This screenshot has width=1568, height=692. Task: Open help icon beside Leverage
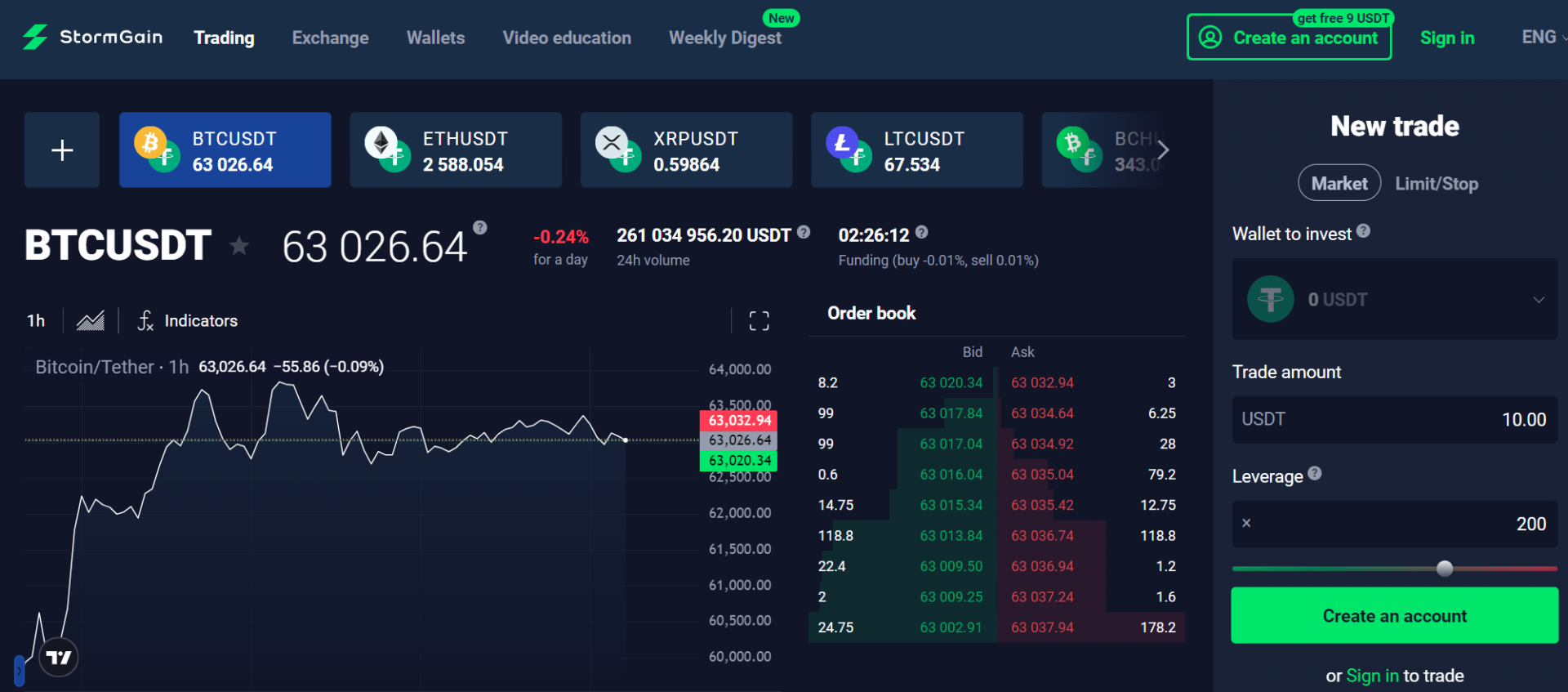click(1315, 473)
